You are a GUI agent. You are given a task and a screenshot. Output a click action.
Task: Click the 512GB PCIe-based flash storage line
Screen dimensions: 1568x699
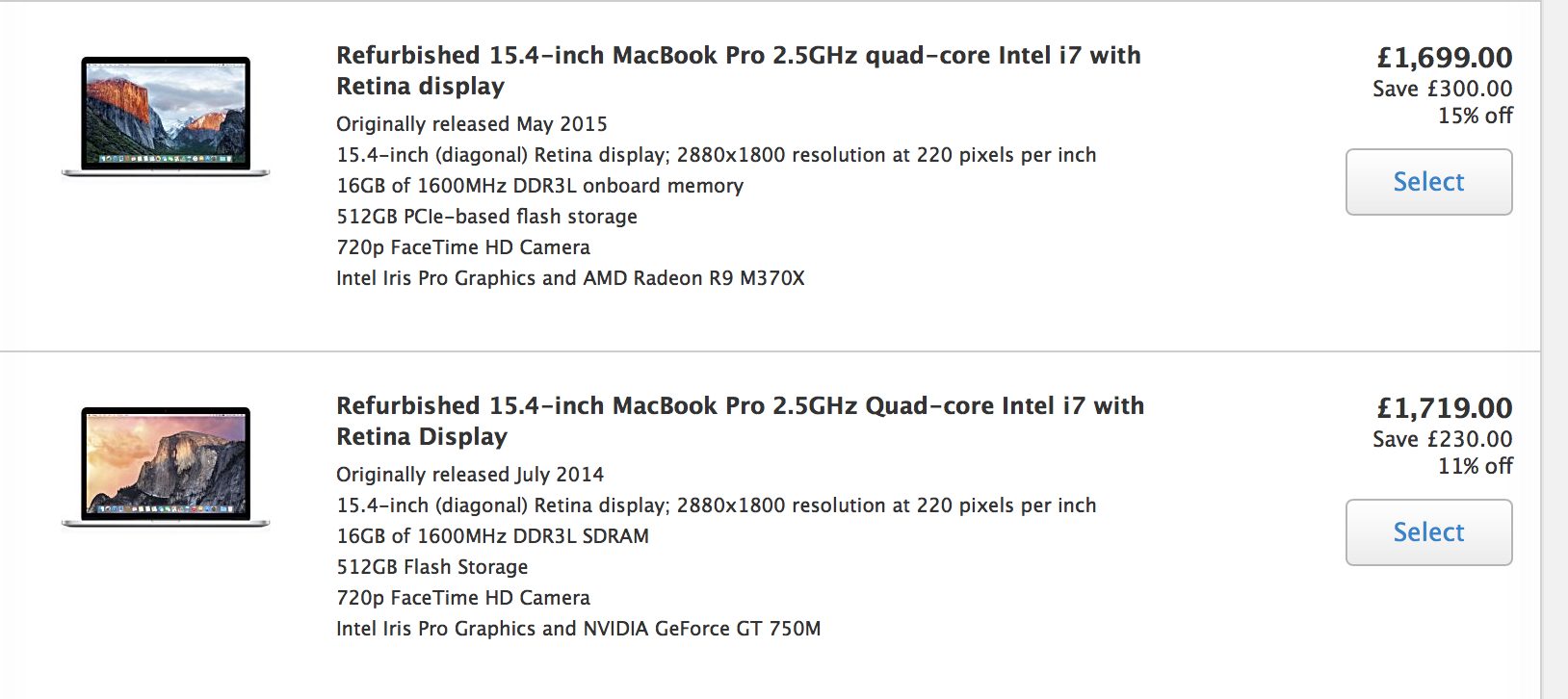click(x=486, y=217)
